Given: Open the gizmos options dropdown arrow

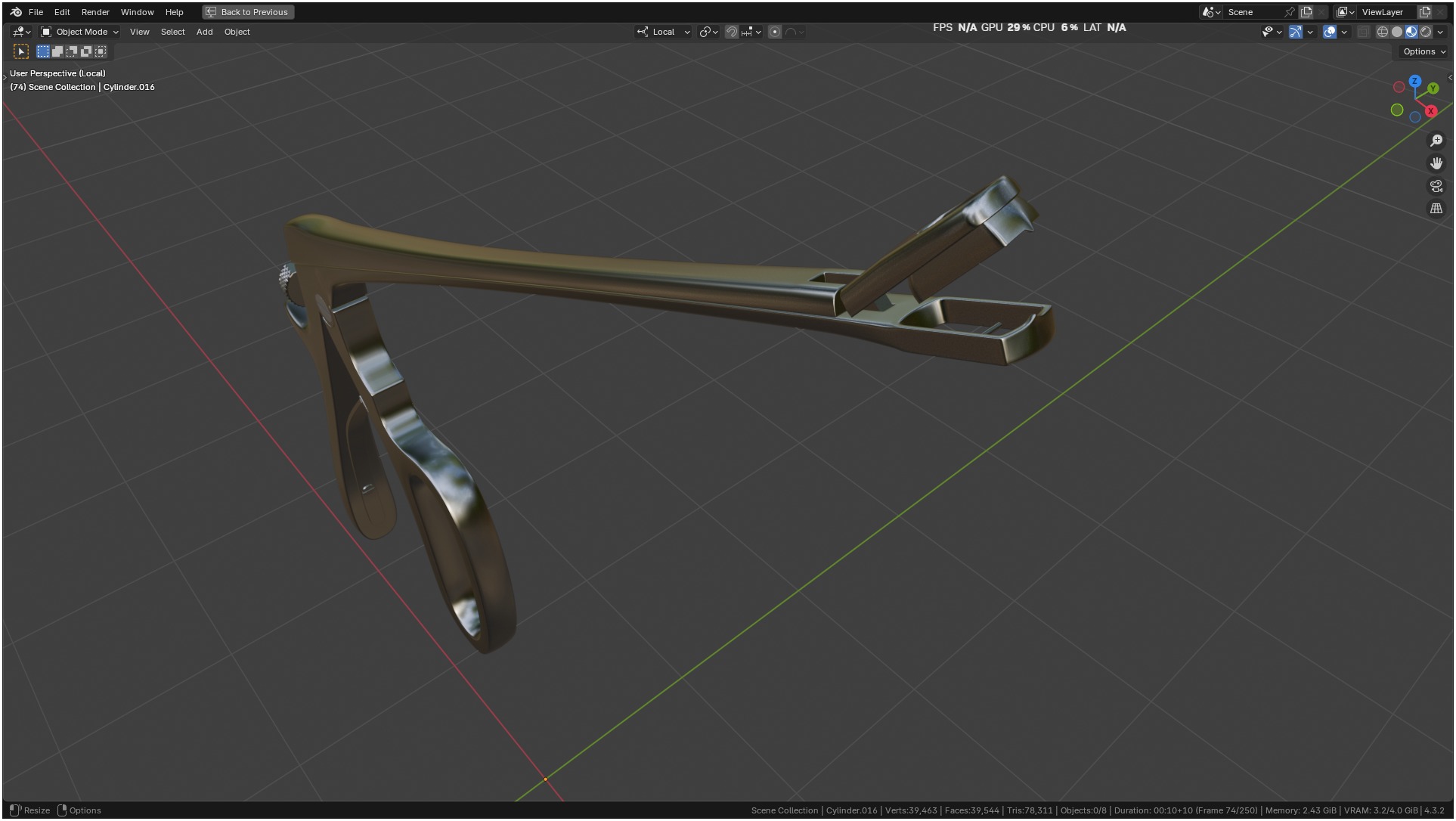Looking at the screenshot, I should [x=1310, y=32].
